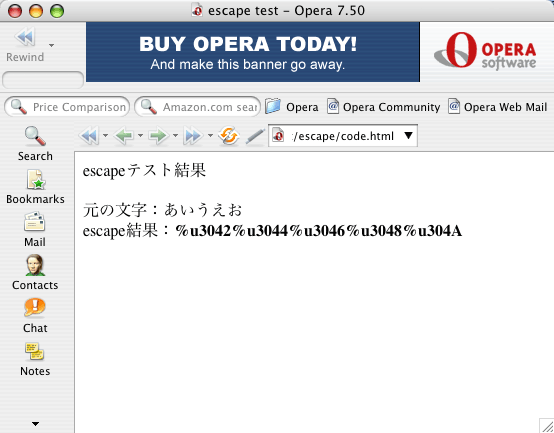
Task: Open the Fast Forward dropdown arrow
Action: (x=210, y=135)
